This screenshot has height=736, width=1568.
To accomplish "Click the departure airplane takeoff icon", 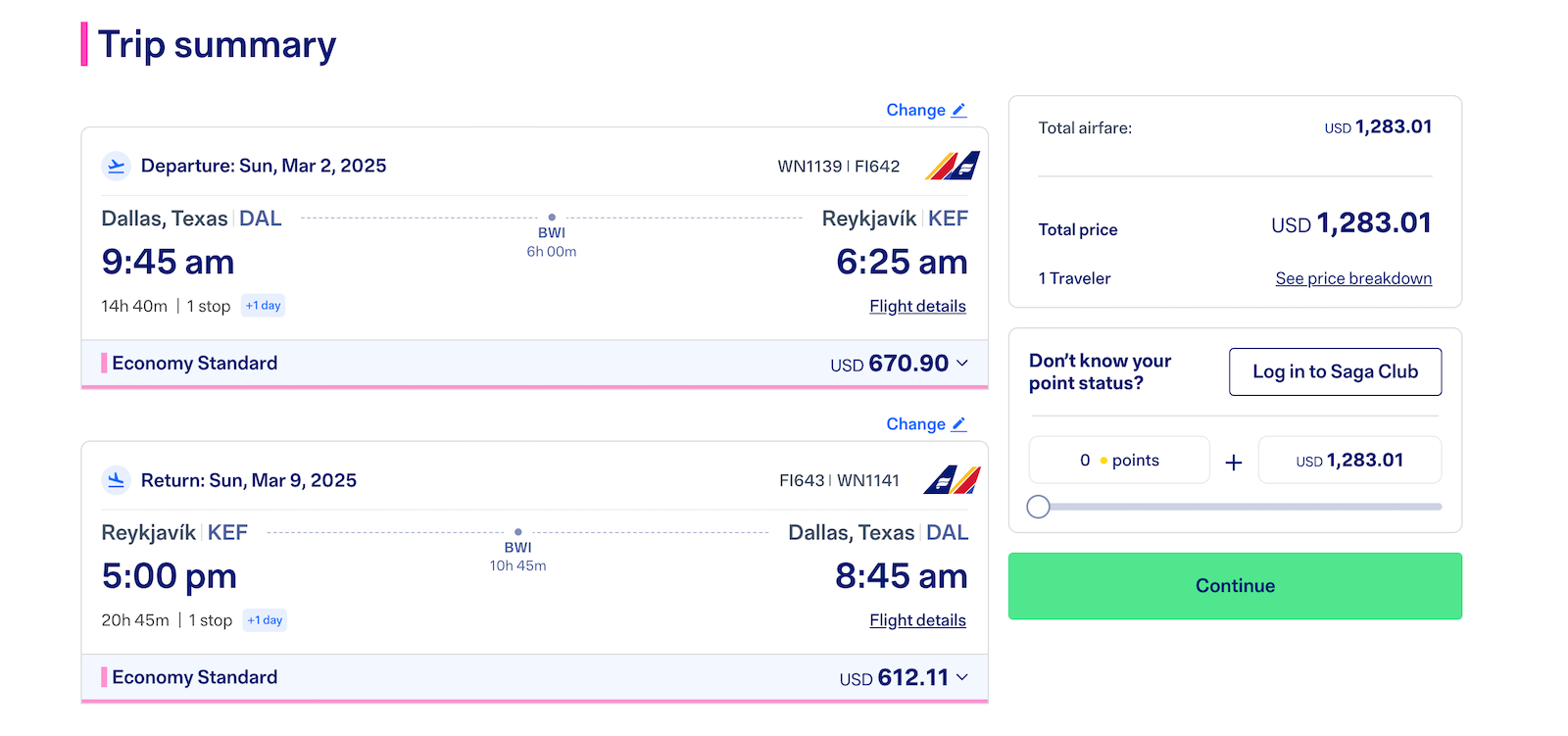I will (116, 167).
